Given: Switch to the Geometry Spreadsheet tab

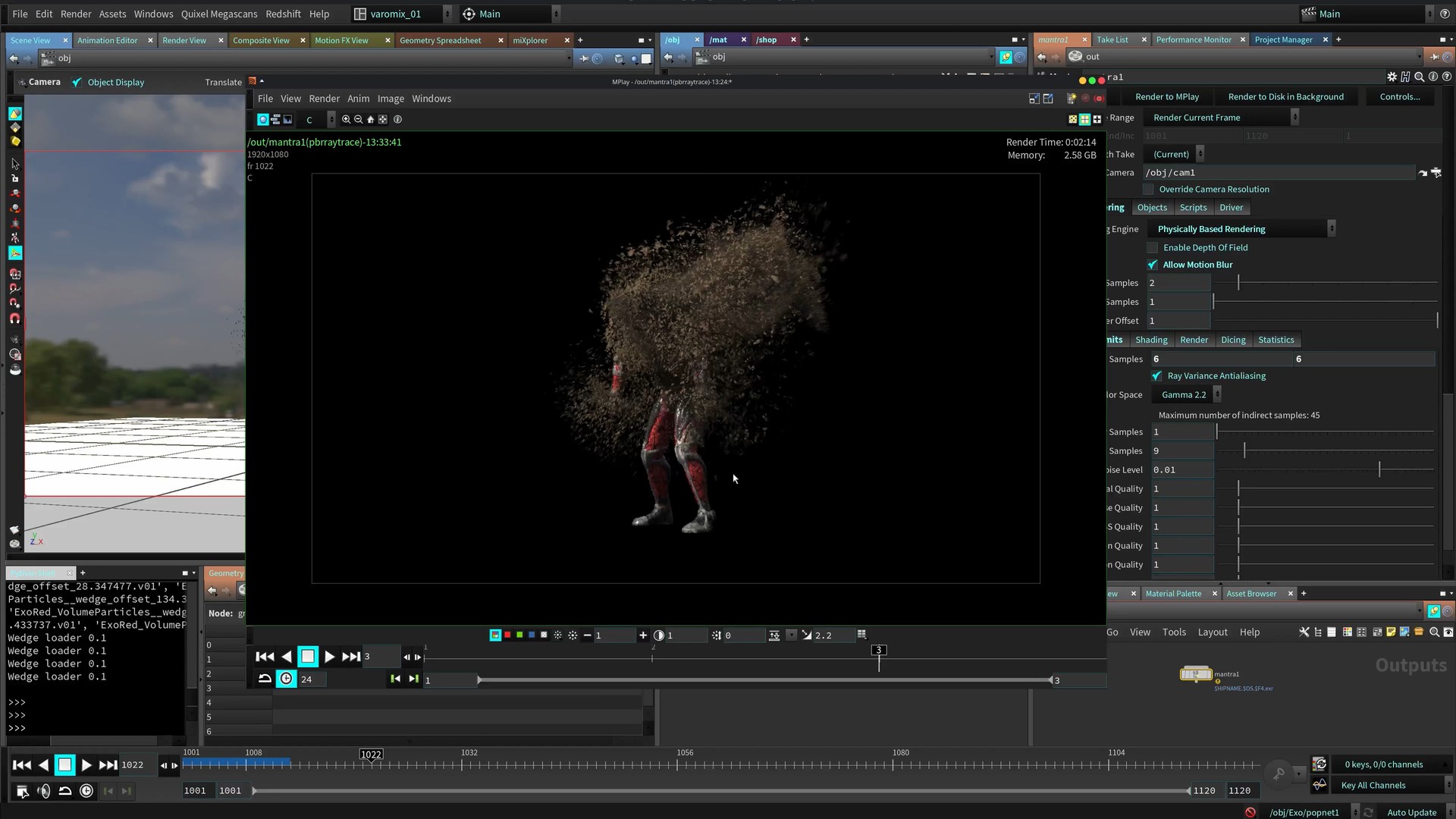Looking at the screenshot, I should (x=440, y=40).
